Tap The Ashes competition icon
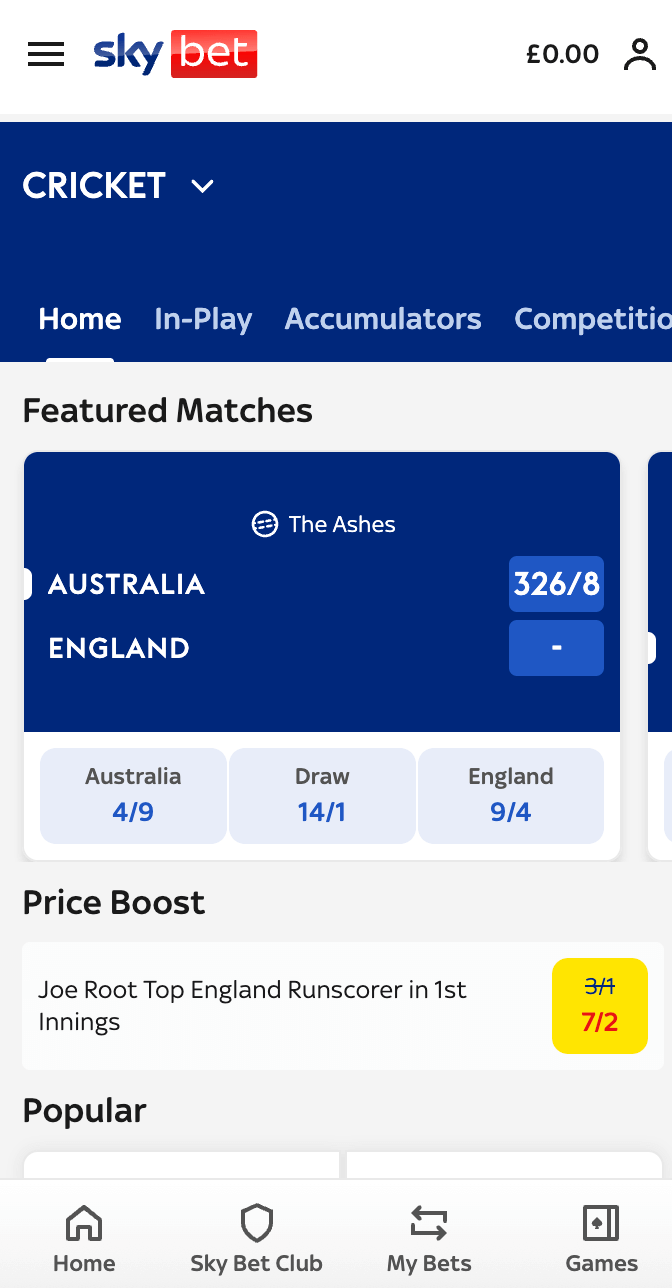Viewport: 672px width, 1288px height. point(264,524)
